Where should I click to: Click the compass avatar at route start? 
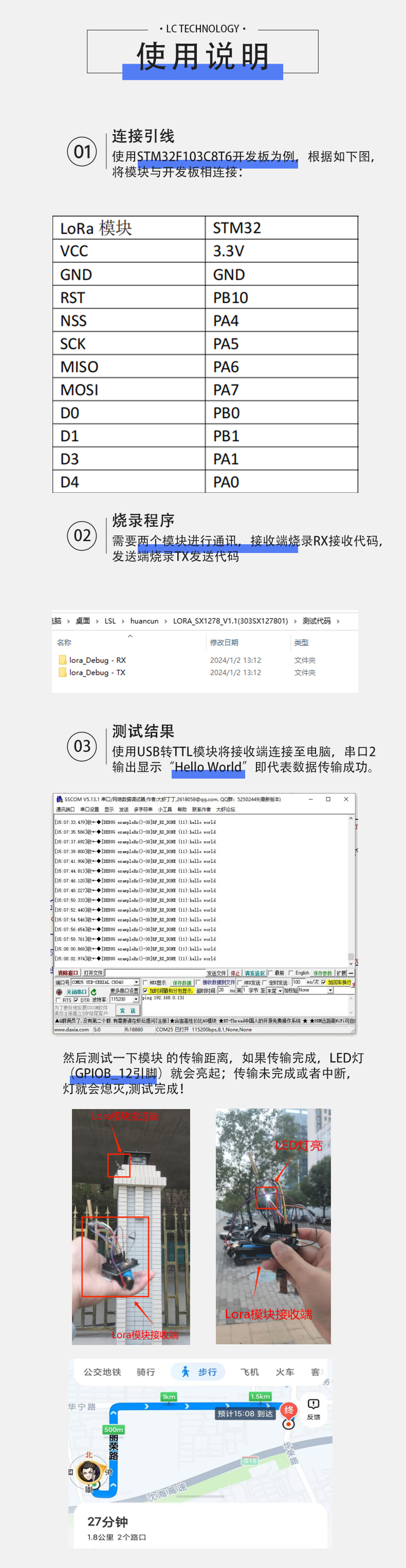pyautogui.click(x=89, y=1470)
